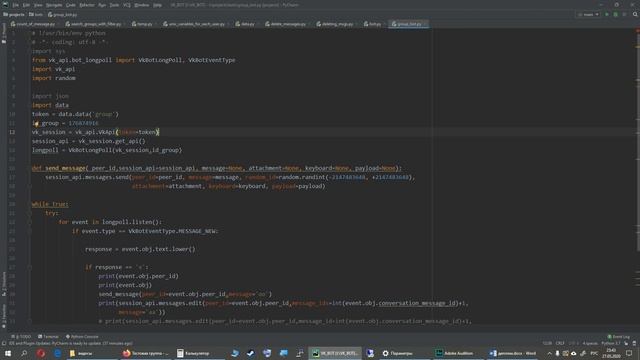The width and height of the screenshot is (640, 360).
Task: Click the projects breadcrumb in navigation bar
Action: click(14, 15)
